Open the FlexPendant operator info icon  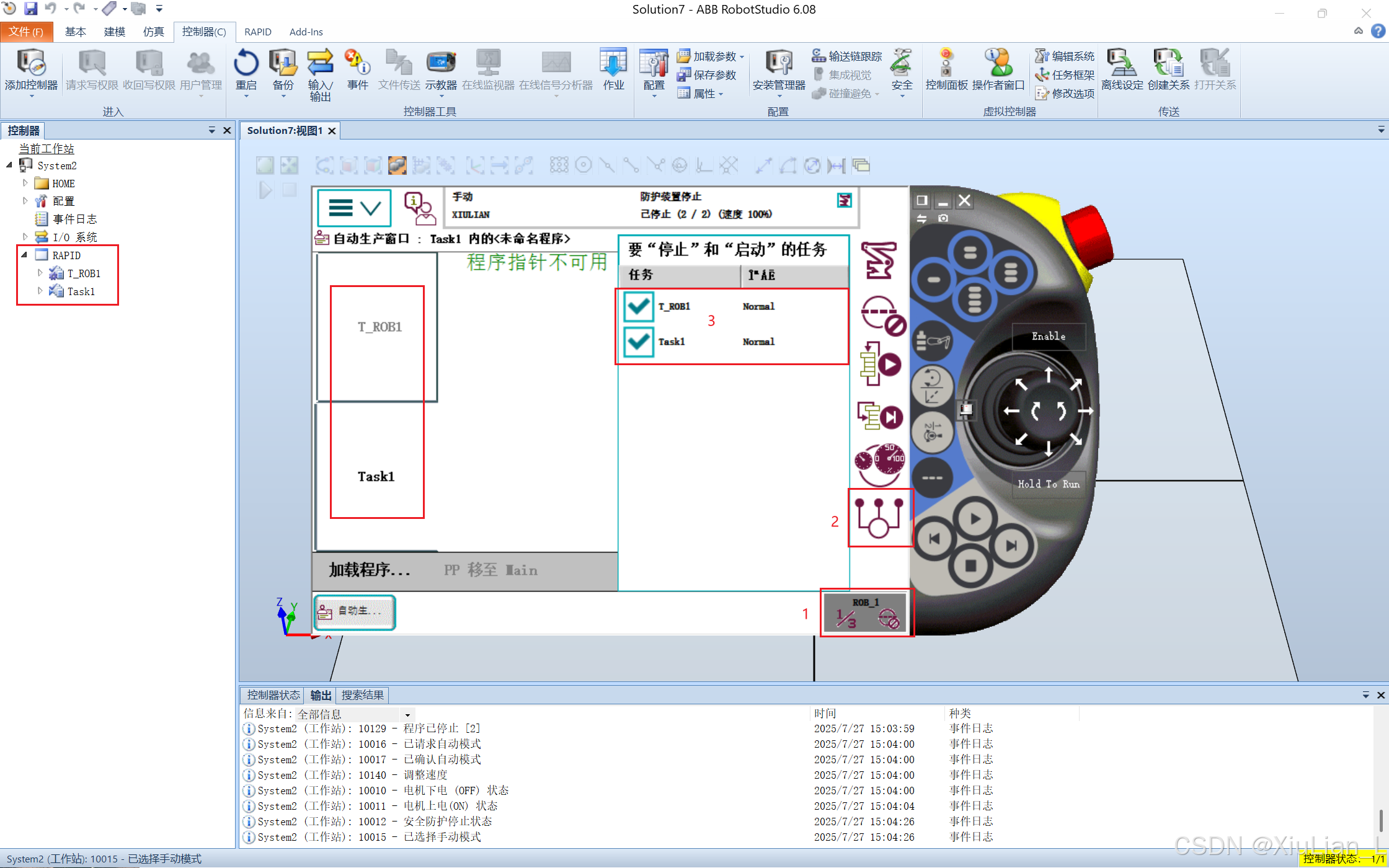coord(420,208)
